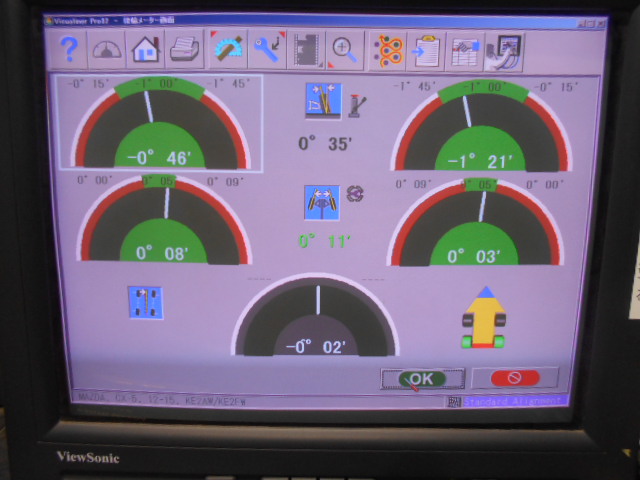
Task: Click the blue question mark Help icon
Action: (68, 49)
